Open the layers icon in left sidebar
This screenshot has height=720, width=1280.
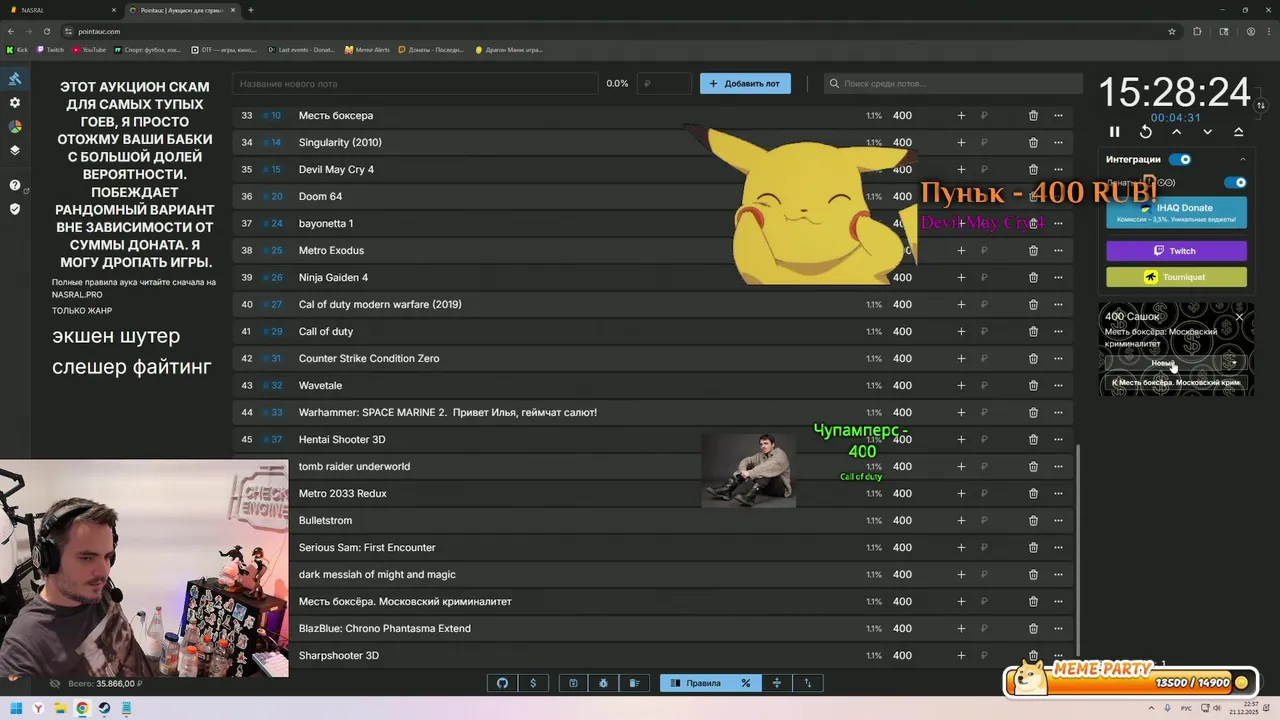tap(15, 151)
